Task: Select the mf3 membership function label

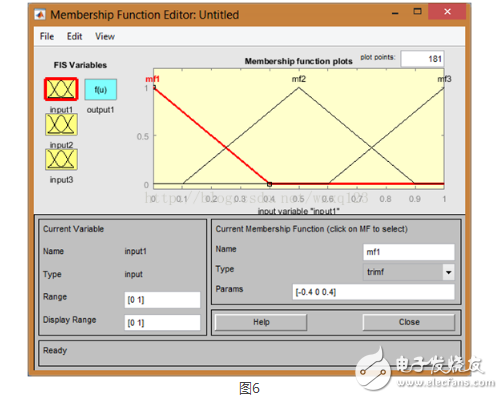Action: point(444,79)
